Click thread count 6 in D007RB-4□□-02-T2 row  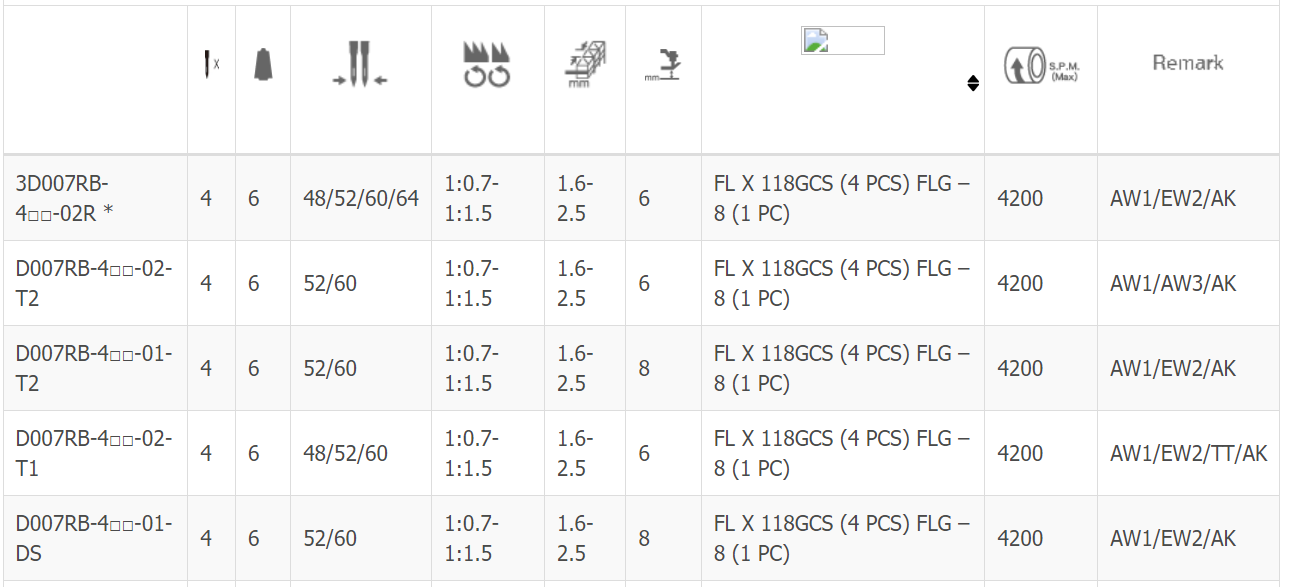coord(254,283)
